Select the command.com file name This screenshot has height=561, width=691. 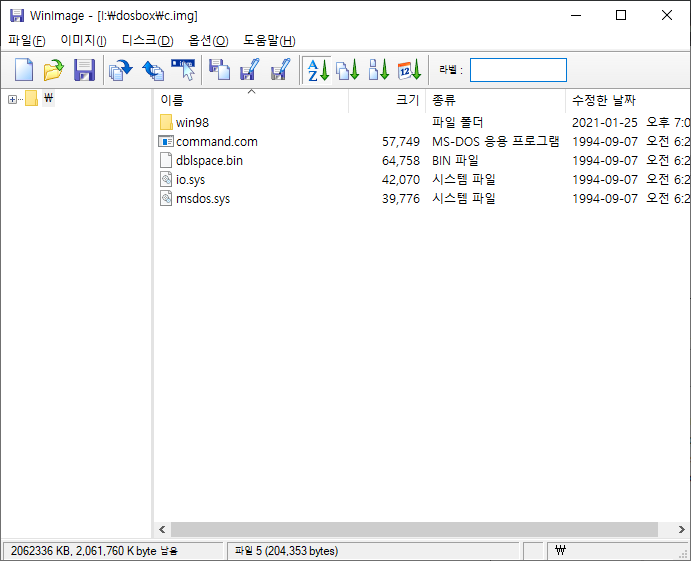tap(217, 141)
